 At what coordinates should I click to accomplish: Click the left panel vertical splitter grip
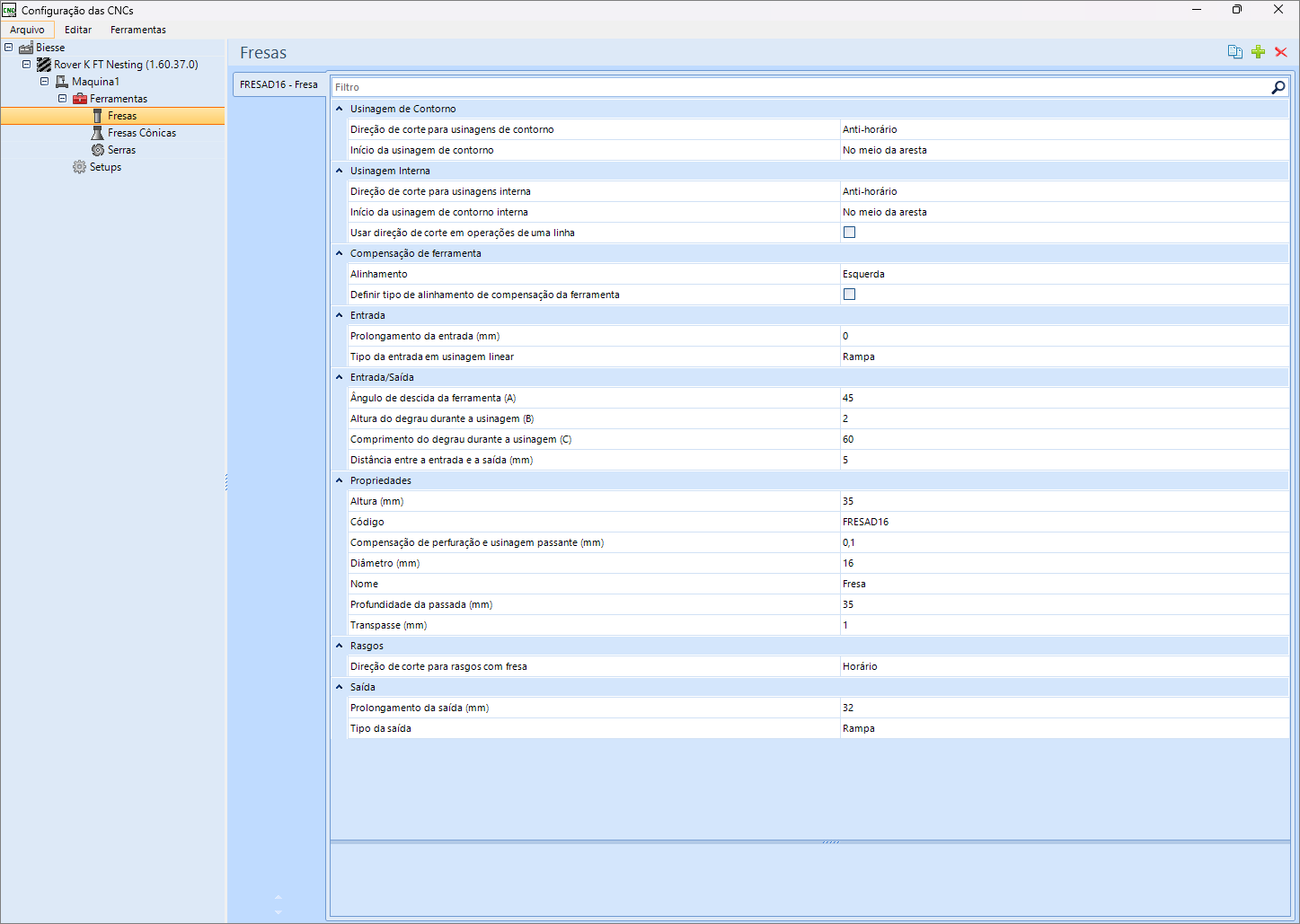226,482
